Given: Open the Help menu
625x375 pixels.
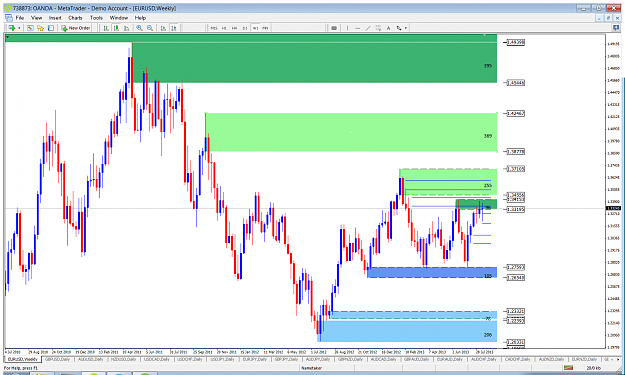Looking at the screenshot, I should (x=140, y=18).
